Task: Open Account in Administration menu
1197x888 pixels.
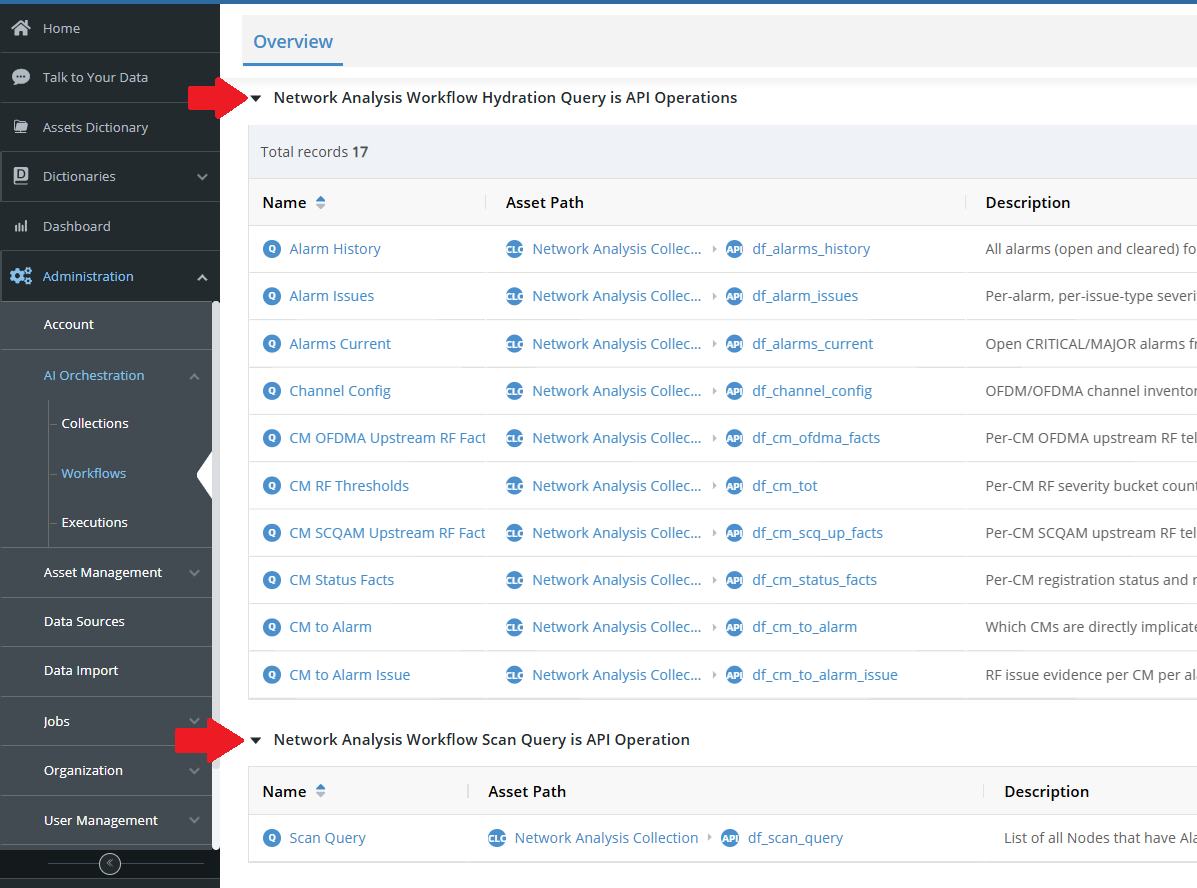Action: pos(69,325)
